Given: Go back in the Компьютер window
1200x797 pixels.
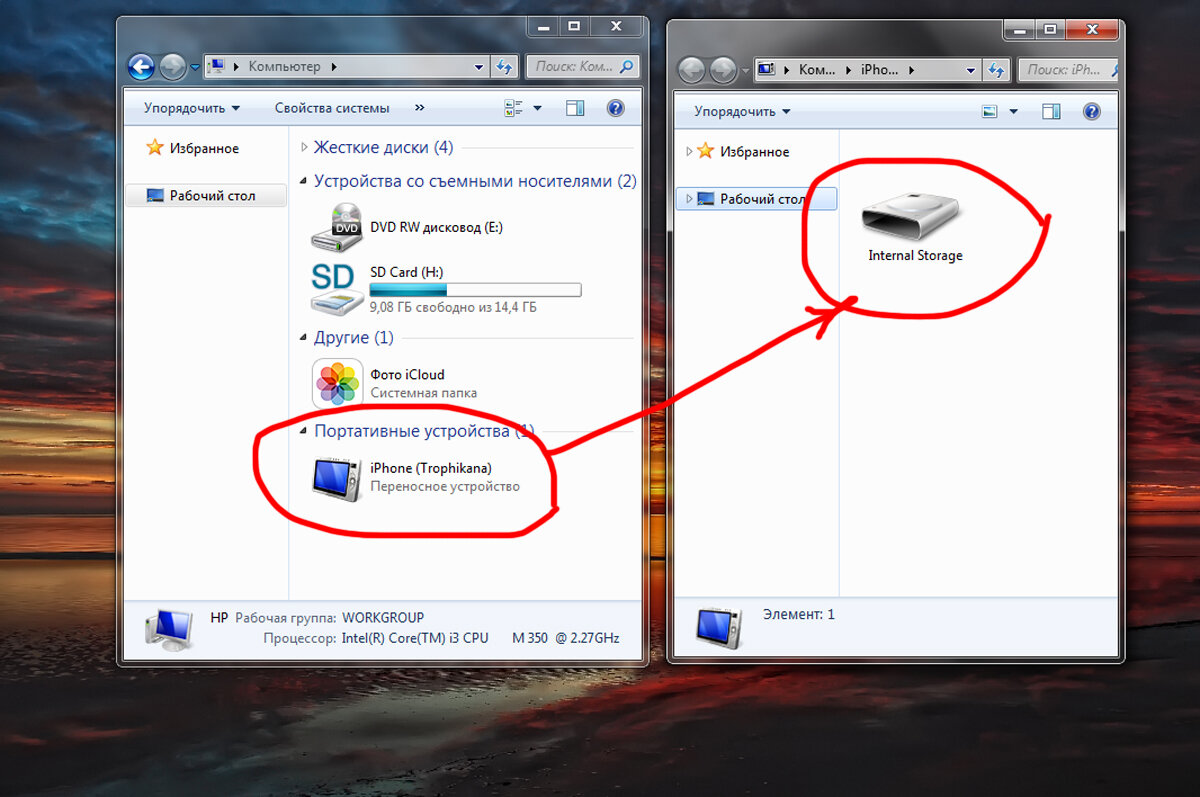Looking at the screenshot, I should pos(142,67).
